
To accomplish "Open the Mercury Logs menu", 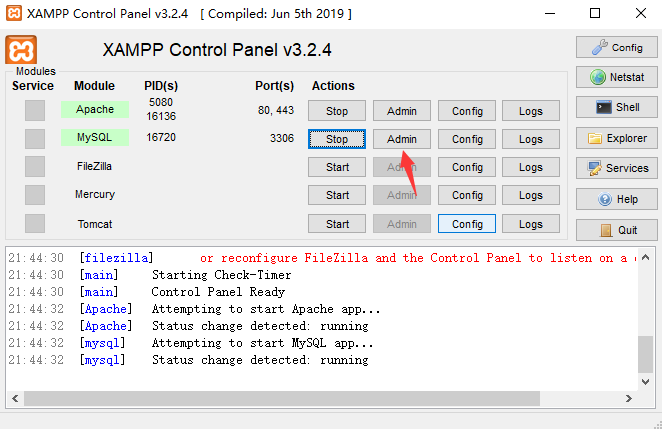I will coord(531,195).
